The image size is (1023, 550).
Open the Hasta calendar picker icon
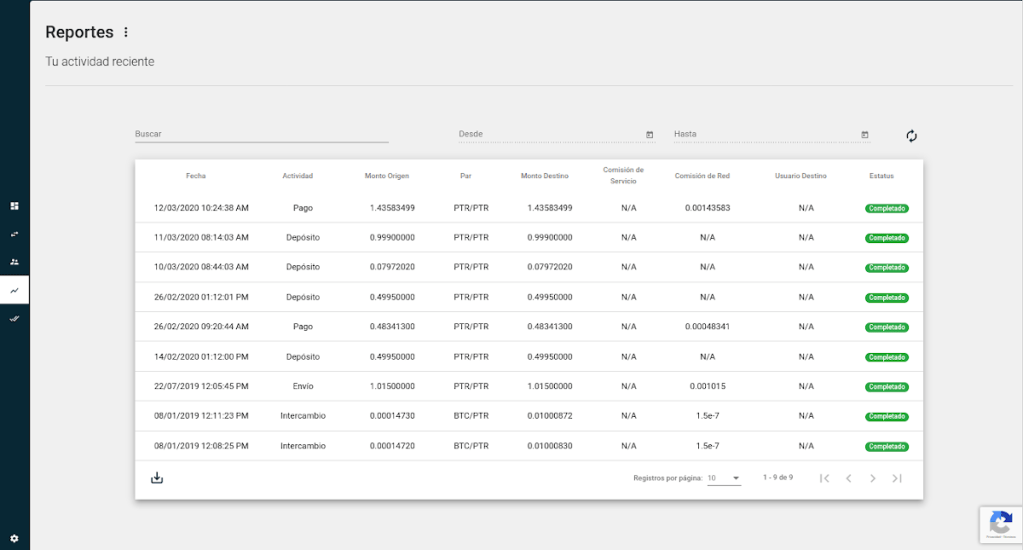coord(864,134)
